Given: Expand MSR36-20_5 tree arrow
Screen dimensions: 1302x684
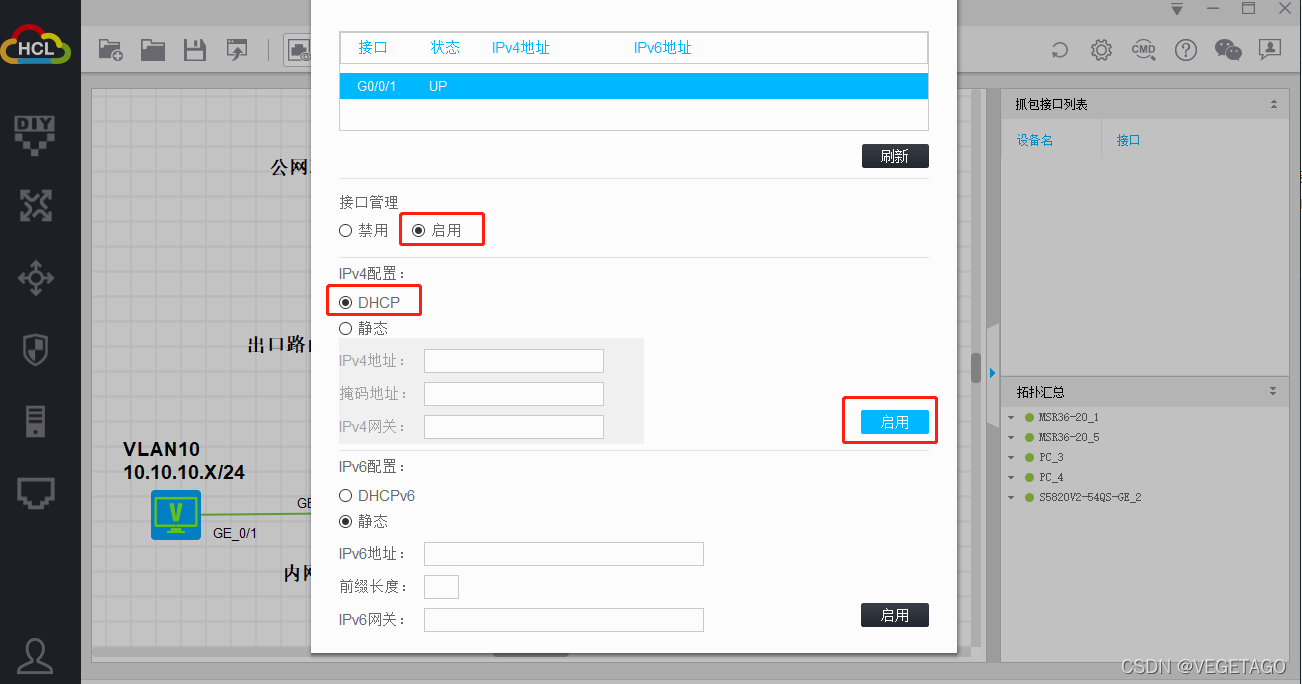Looking at the screenshot, I should tap(1011, 438).
